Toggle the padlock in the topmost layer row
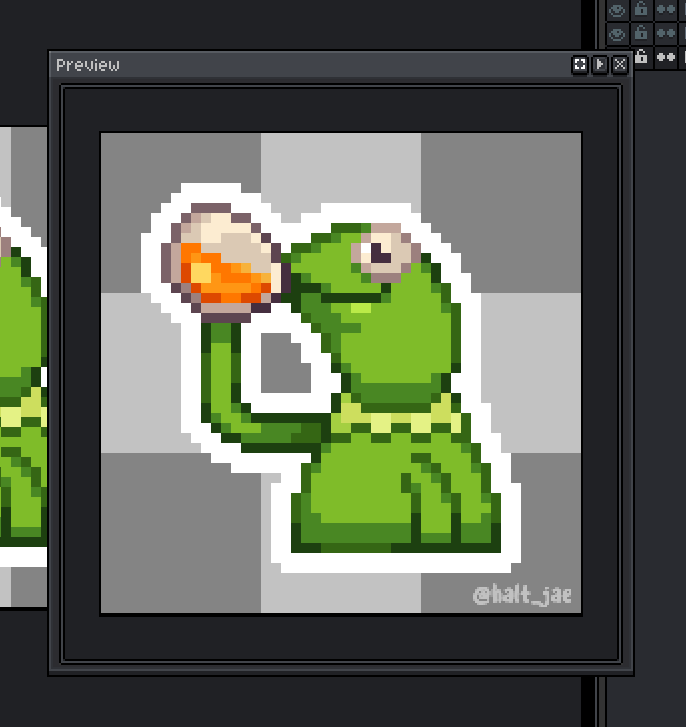The image size is (686, 727). tap(642, 9)
